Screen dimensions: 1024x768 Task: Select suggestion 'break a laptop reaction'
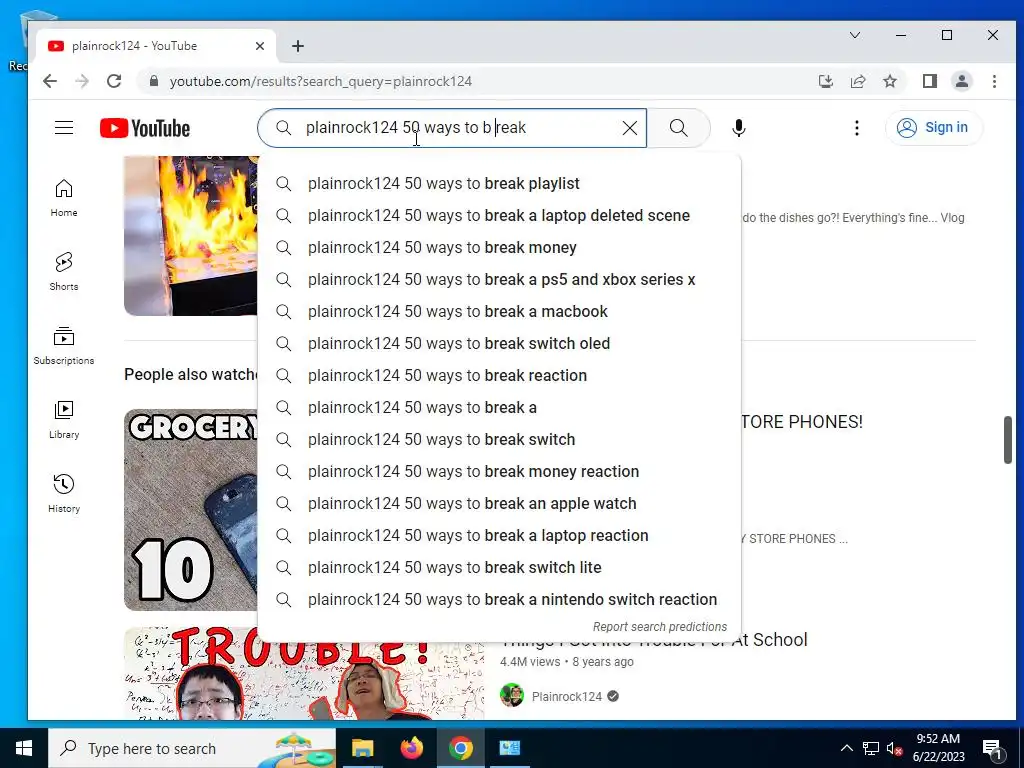coord(500,536)
